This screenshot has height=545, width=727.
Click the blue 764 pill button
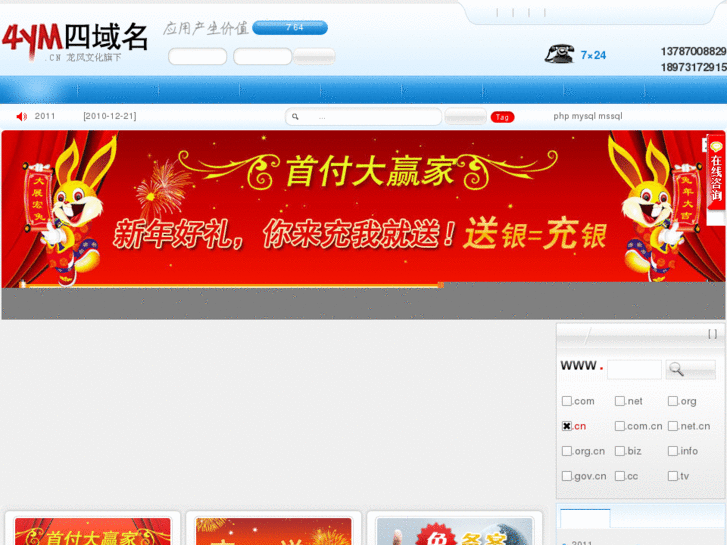tap(290, 28)
